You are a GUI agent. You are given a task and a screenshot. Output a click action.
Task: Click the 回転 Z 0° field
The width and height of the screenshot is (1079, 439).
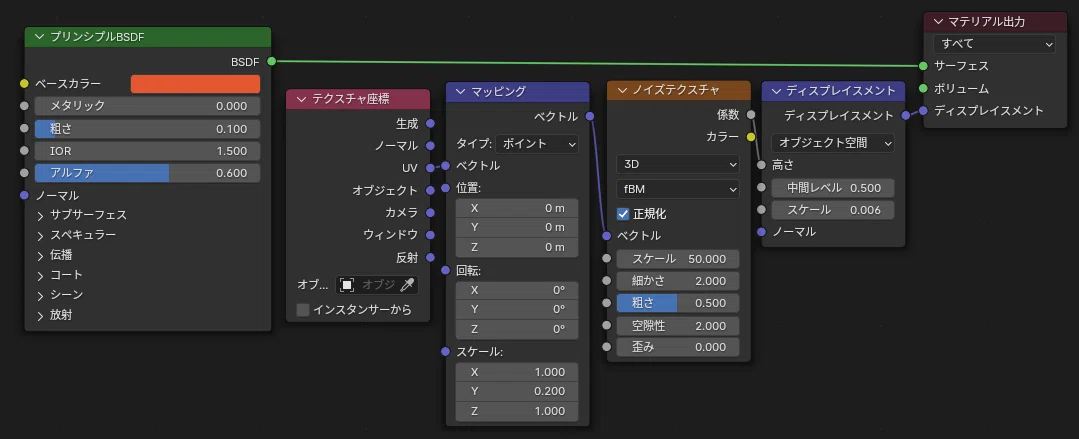(517, 329)
